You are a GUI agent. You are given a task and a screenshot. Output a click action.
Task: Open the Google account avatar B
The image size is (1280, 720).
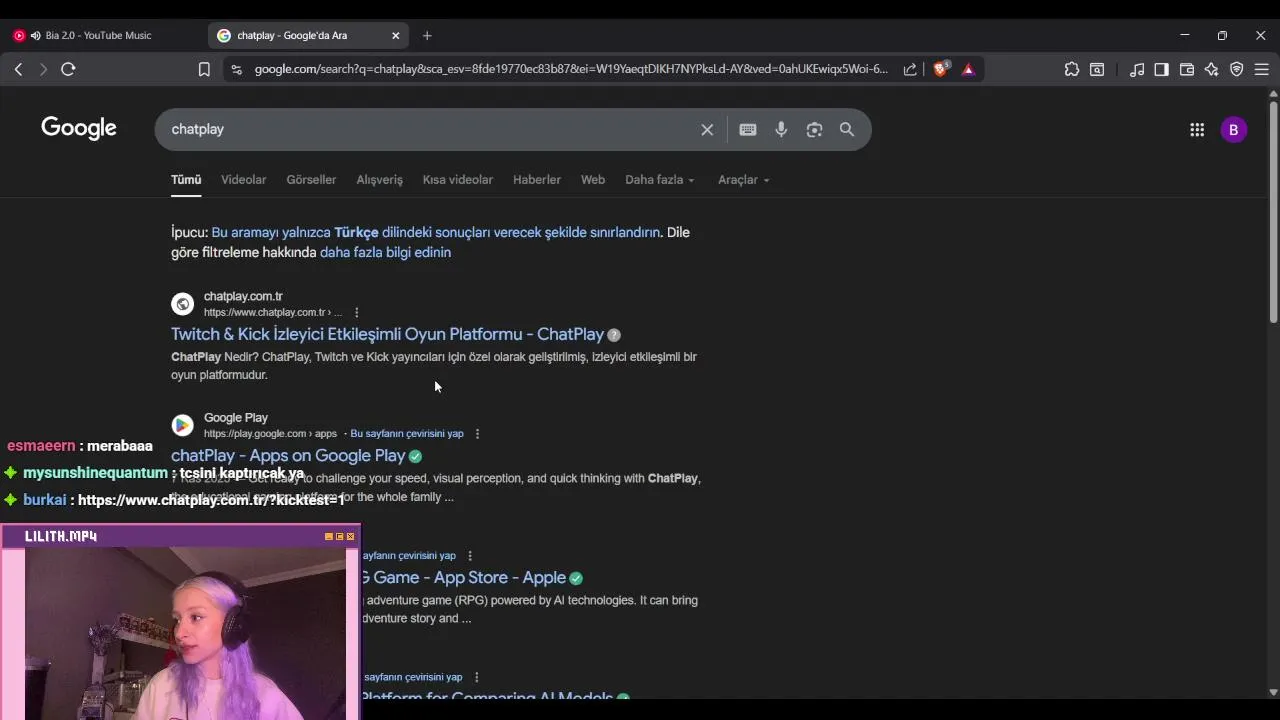tap(1234, 129)
